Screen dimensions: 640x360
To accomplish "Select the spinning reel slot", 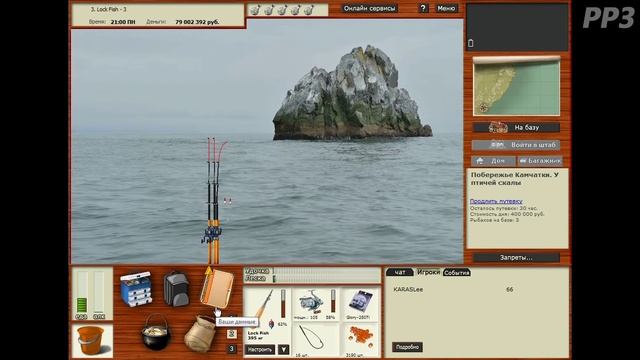I will tap(316, 304).
